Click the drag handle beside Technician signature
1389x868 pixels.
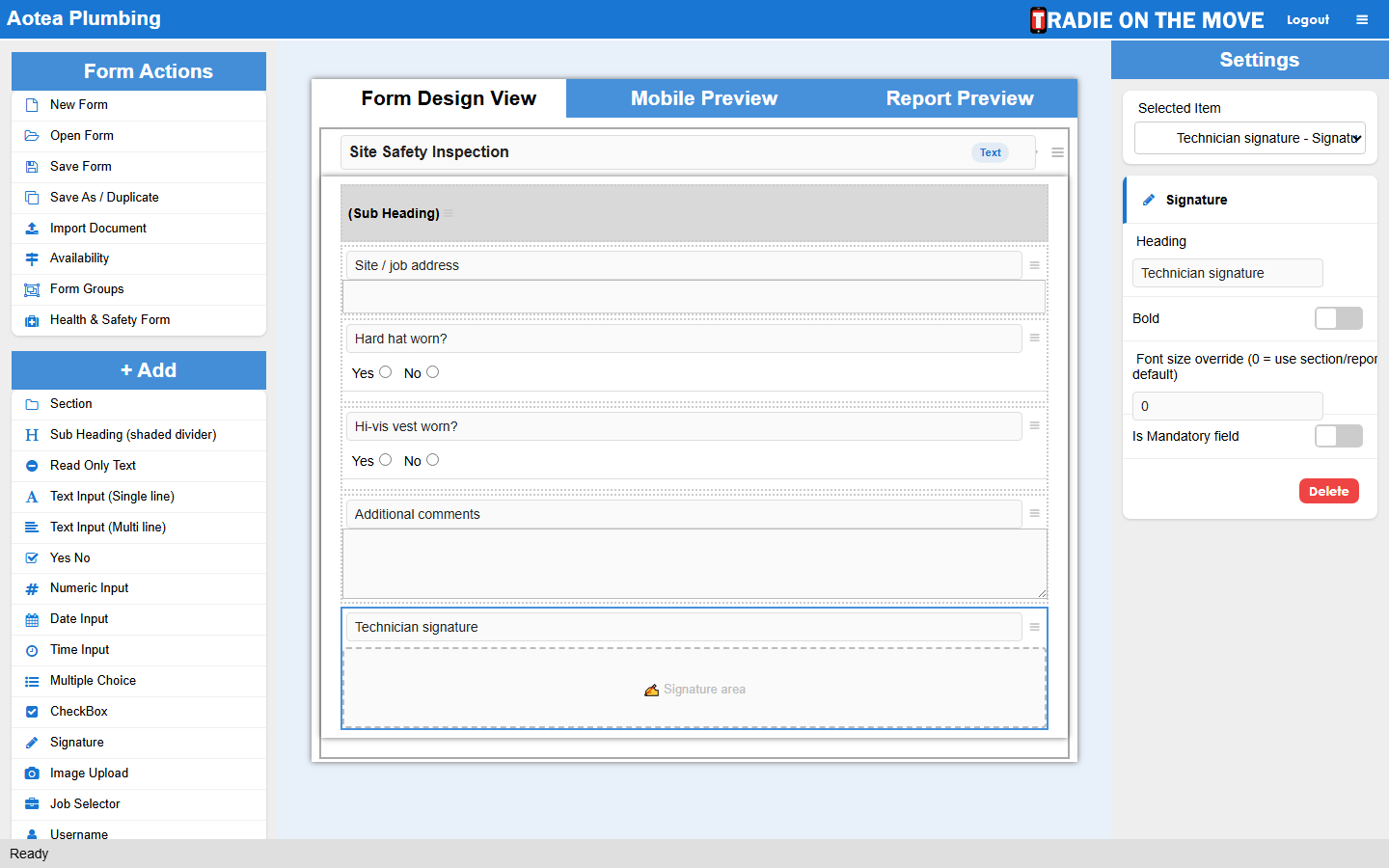[x=1034, y=627]
